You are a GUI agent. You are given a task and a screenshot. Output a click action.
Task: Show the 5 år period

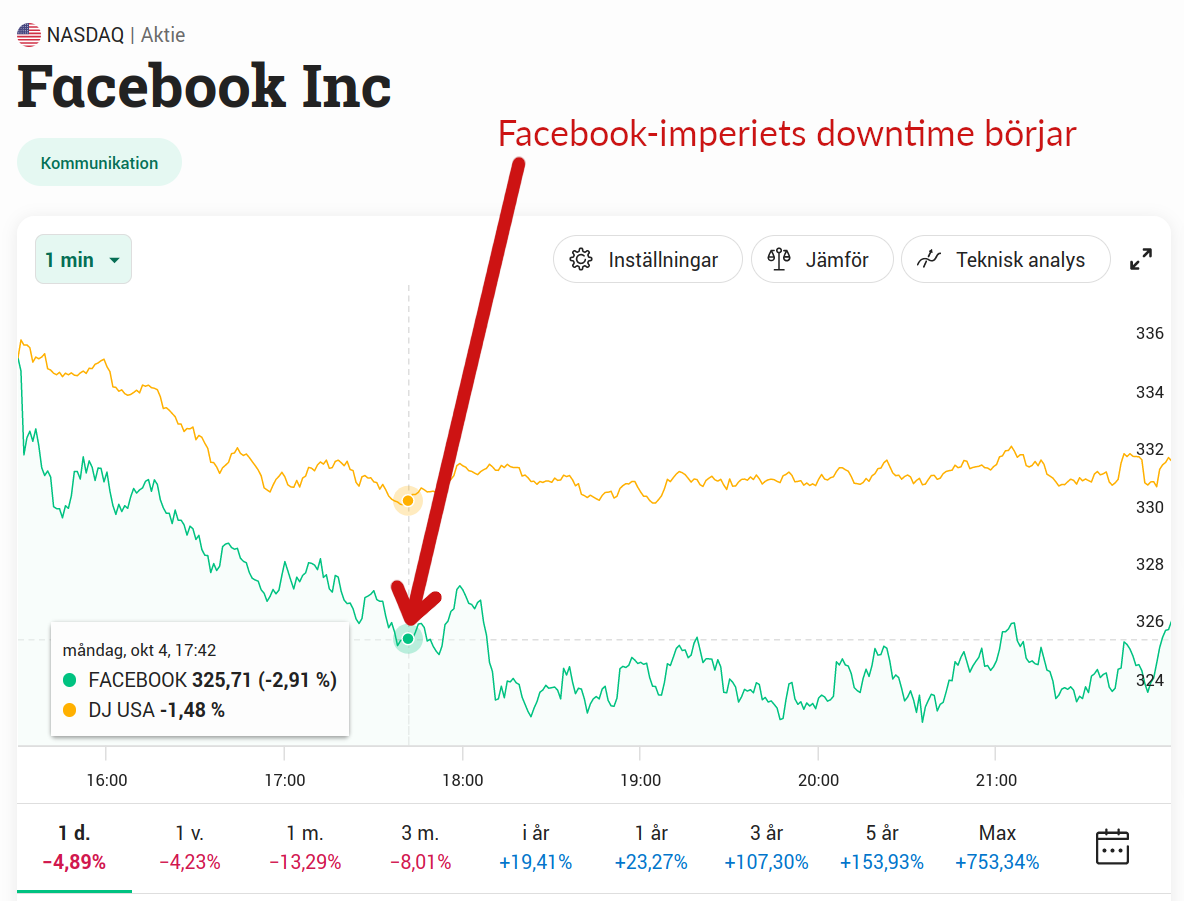tap(882, 846)
